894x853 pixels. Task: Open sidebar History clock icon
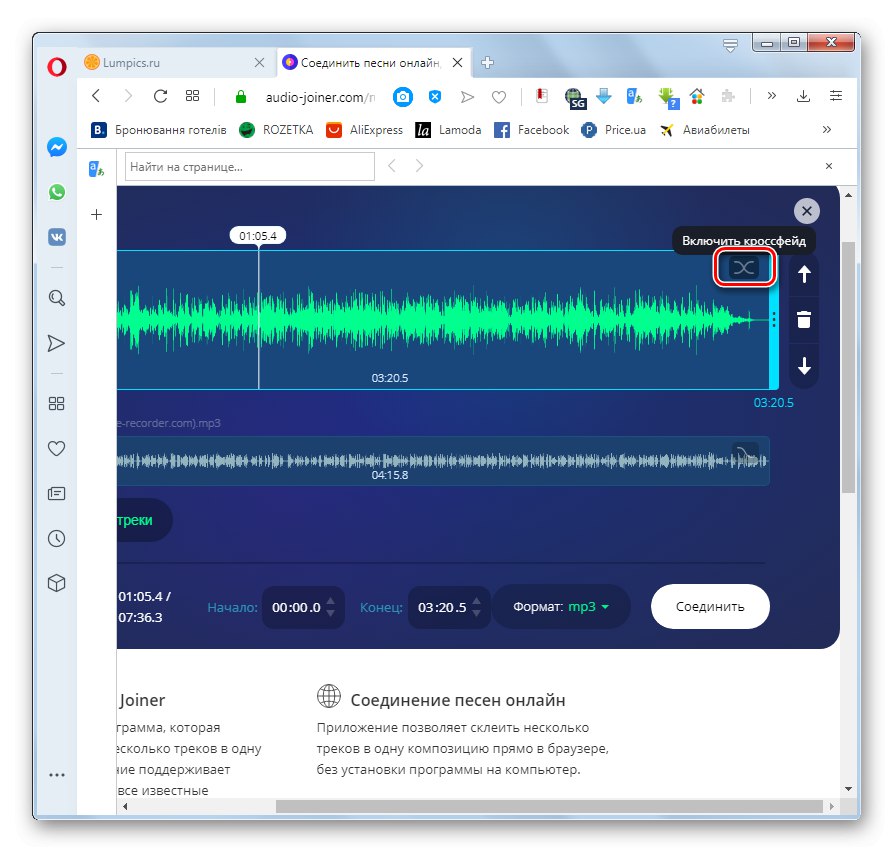(x=56, y=538)
